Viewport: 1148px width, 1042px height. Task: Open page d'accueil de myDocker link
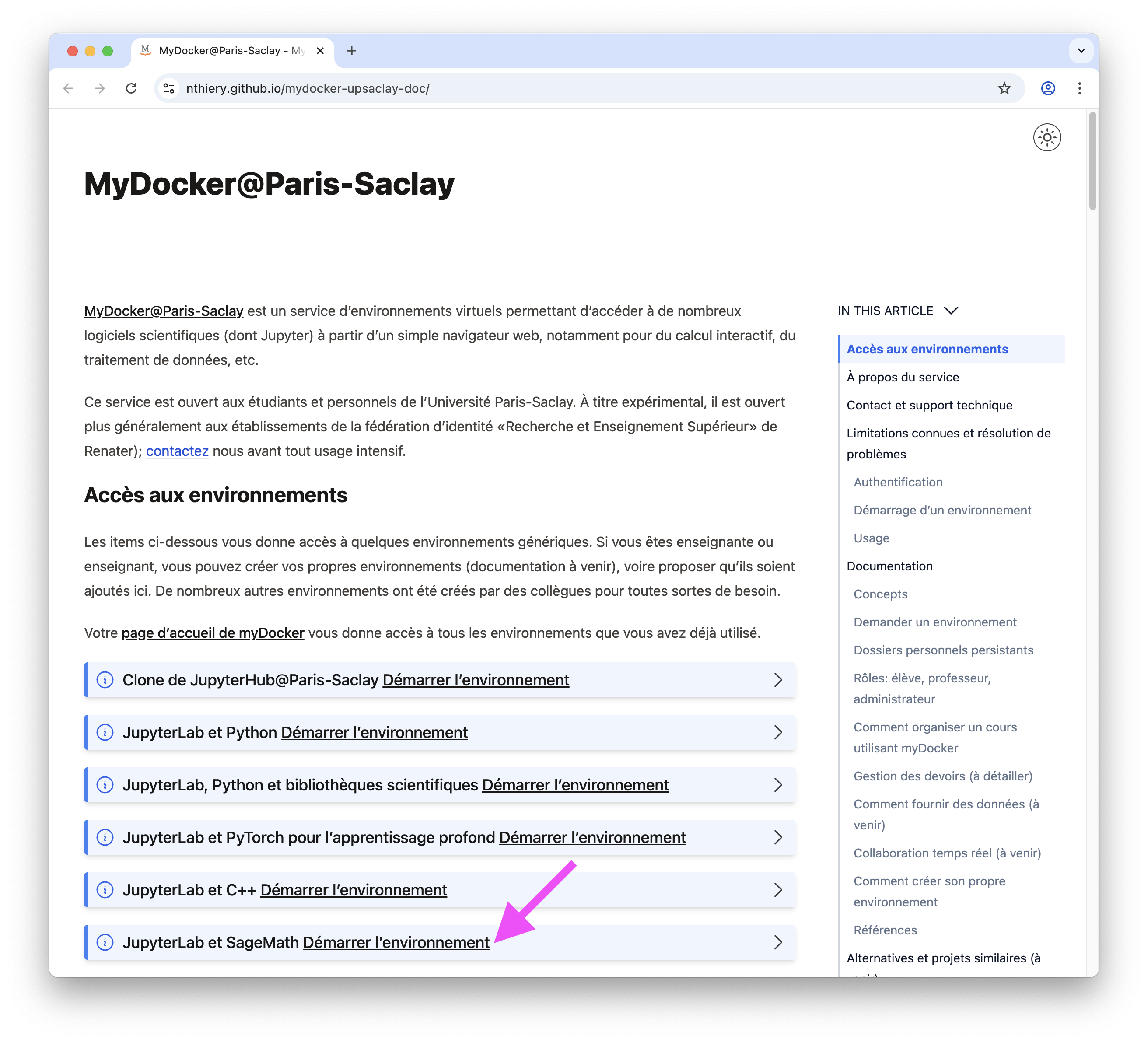pos(212,633)
